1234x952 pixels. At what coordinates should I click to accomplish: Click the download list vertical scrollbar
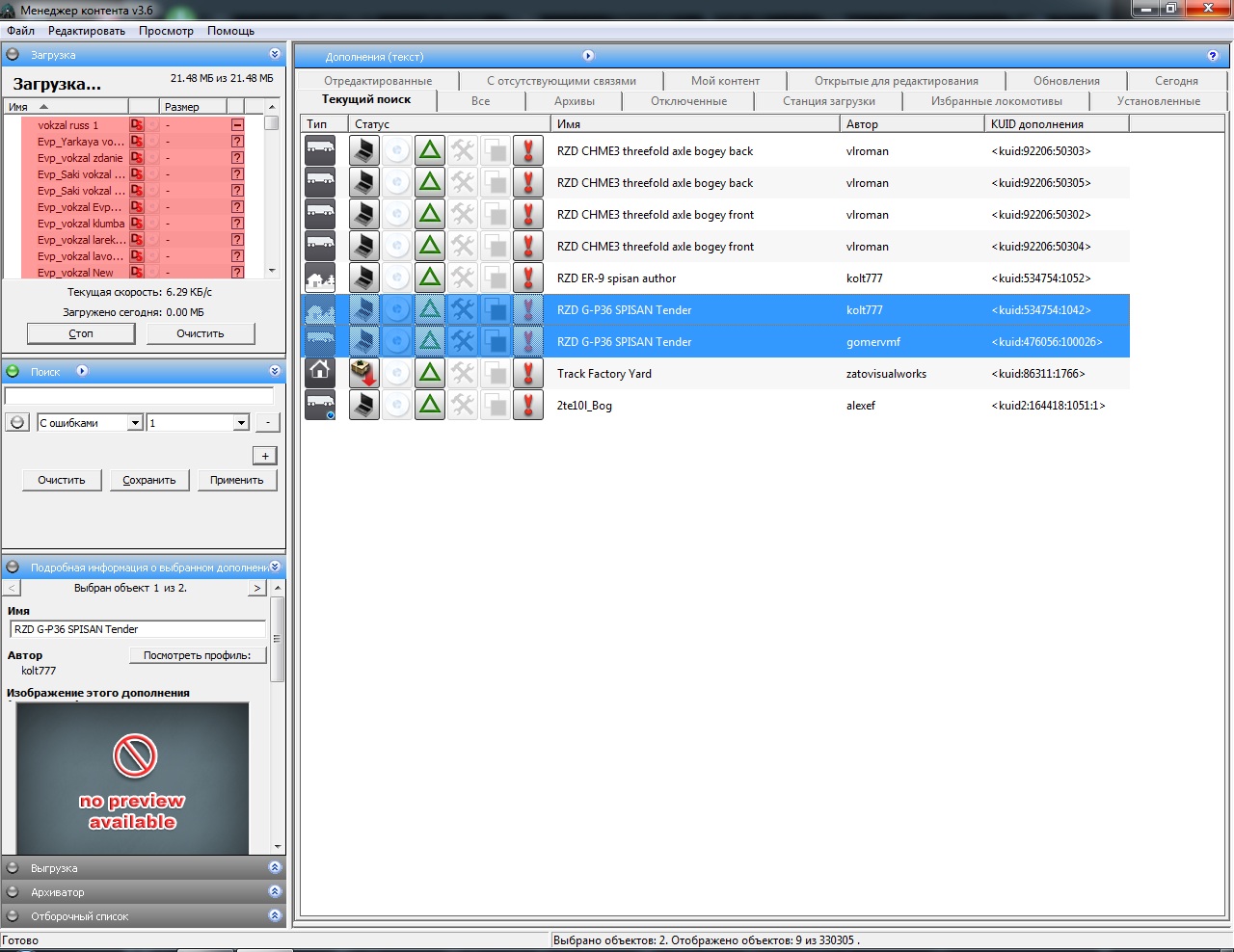click(x=272, y=193)
